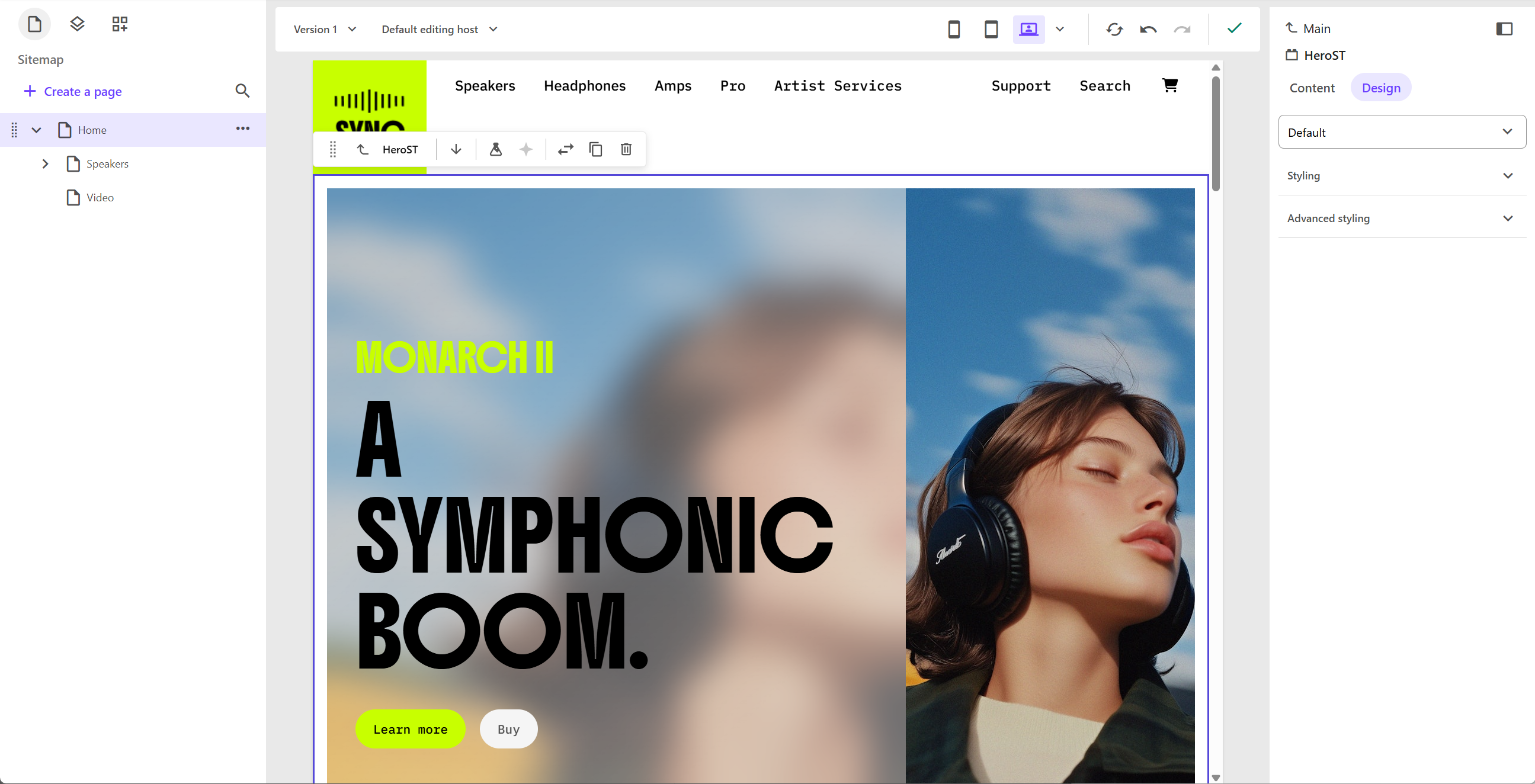Click the Buy button
Screen dimensions: 1535x784
[508, 728]
